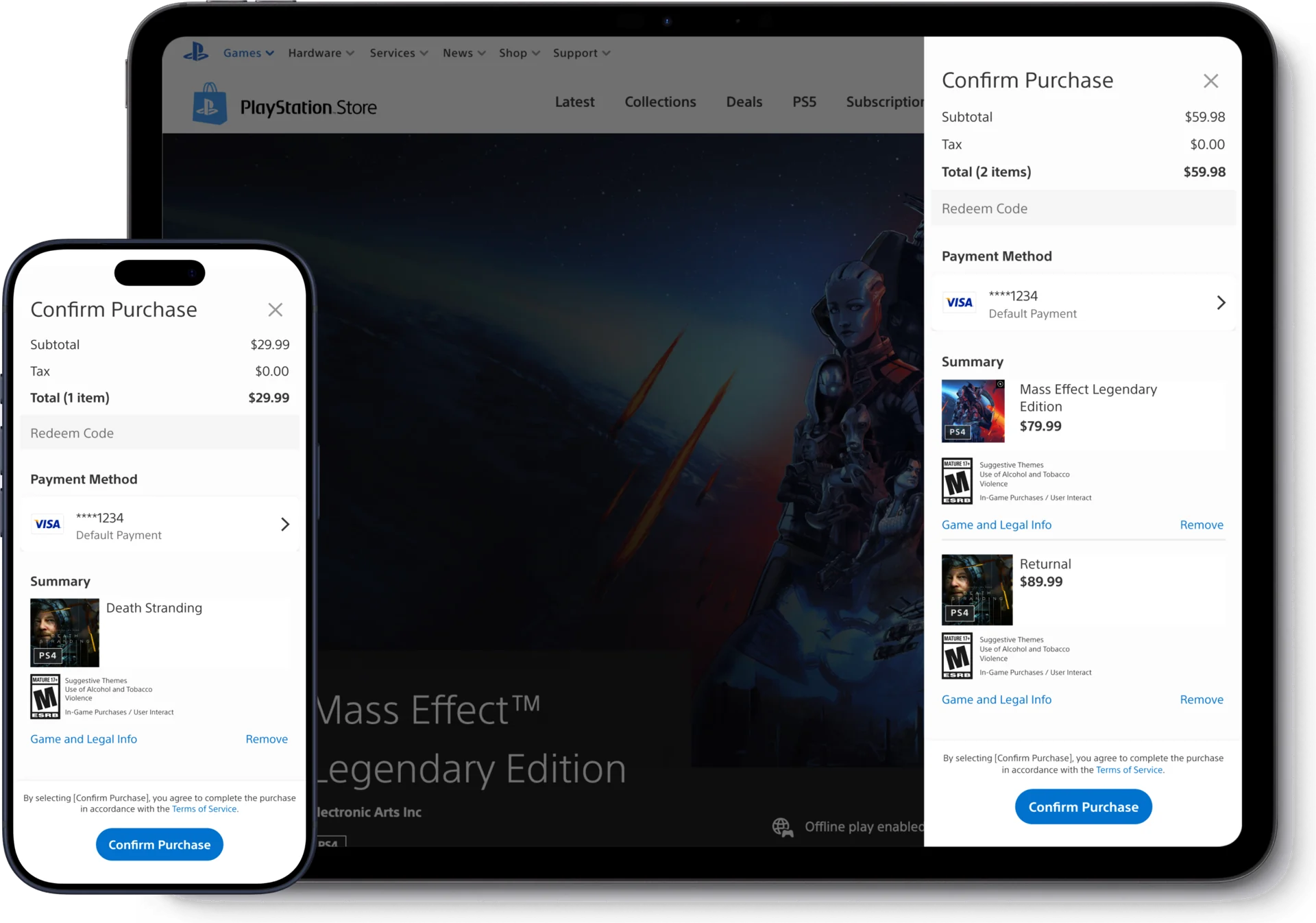The width and height of the screenshot is (1316, 923).
Task: Click the PlayStation logo in top nav
Action: [196, 52]
